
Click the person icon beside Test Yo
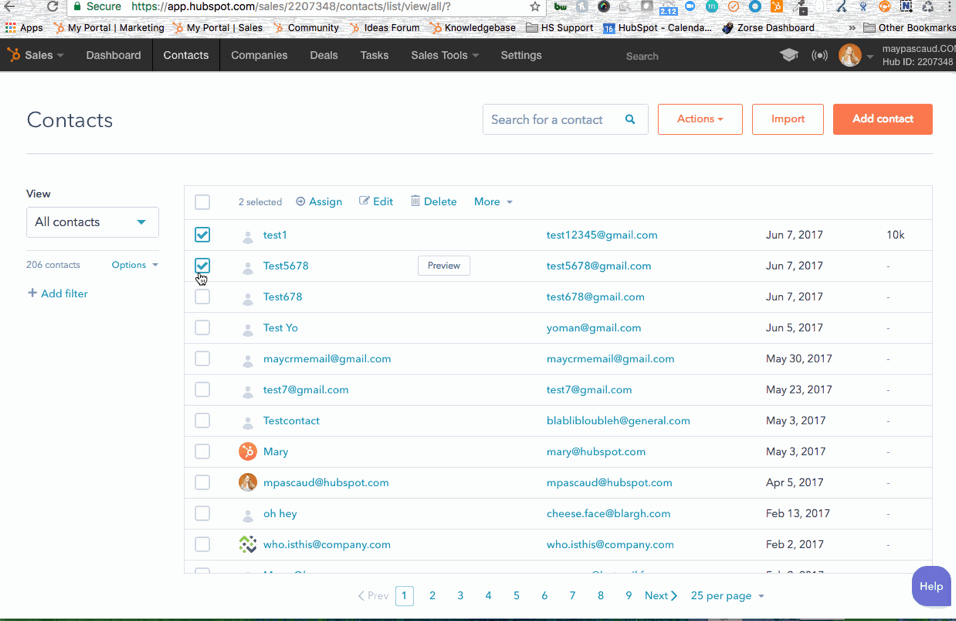(x=248, y=329)
